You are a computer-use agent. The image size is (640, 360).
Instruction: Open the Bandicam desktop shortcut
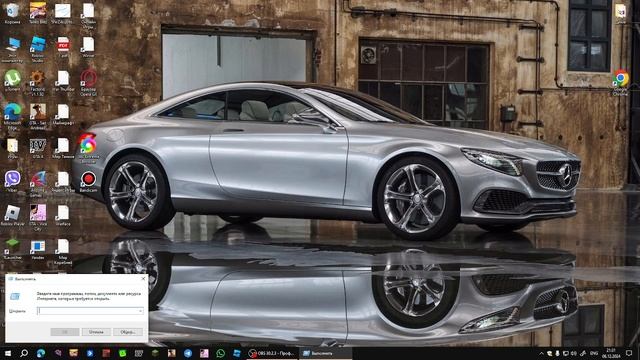tap(88, 181)
